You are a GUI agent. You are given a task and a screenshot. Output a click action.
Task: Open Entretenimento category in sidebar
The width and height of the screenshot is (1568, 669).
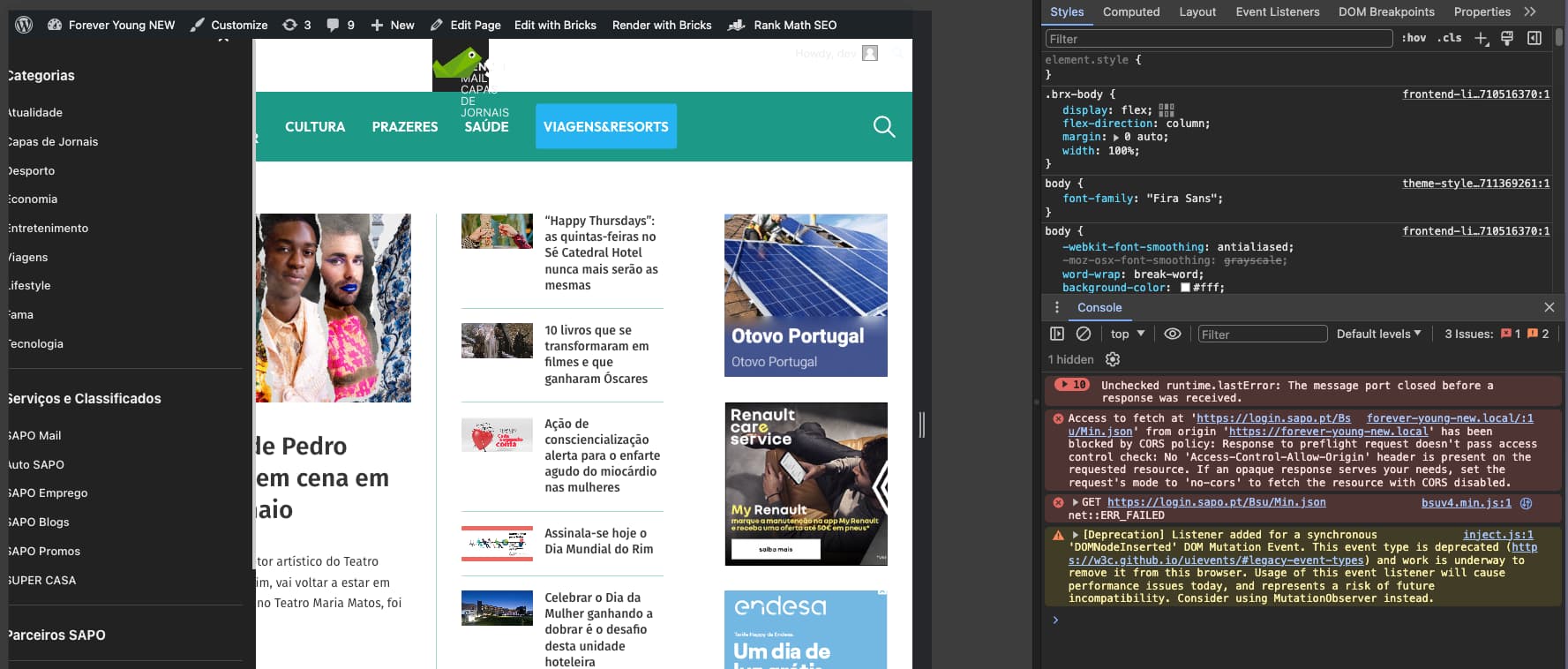pos(48,228)
